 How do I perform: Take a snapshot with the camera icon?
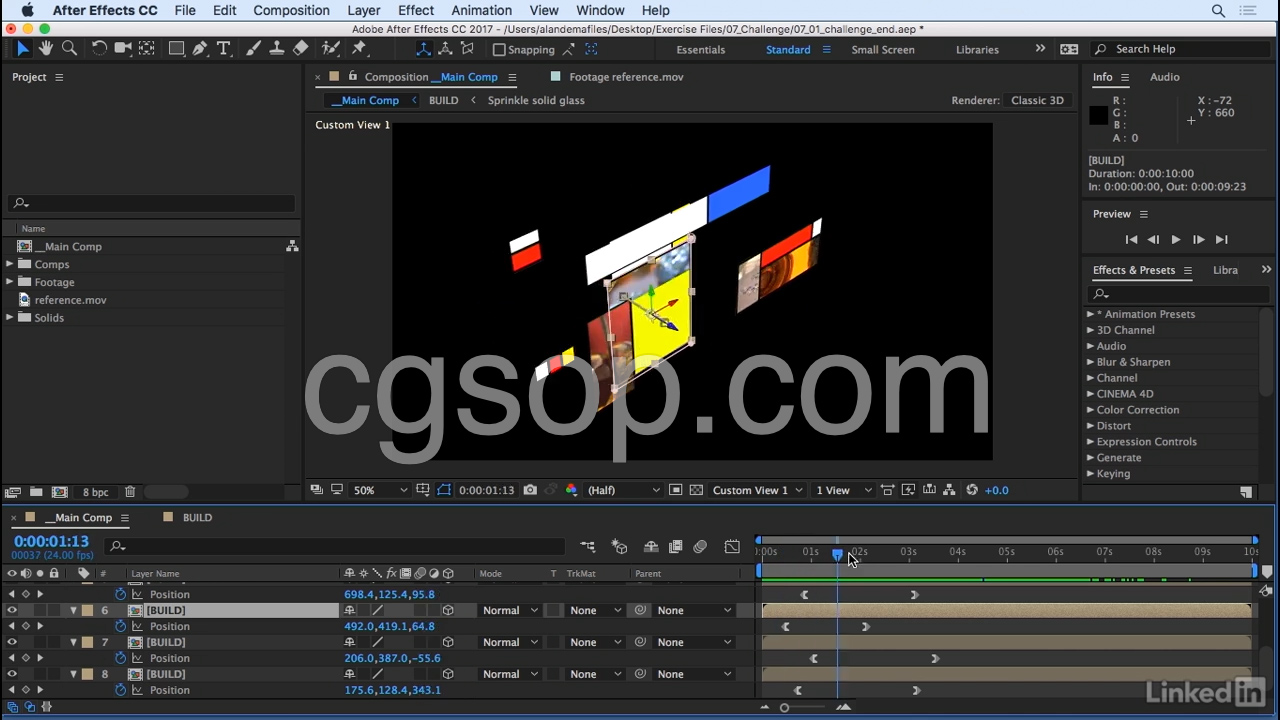coord(530,490)
